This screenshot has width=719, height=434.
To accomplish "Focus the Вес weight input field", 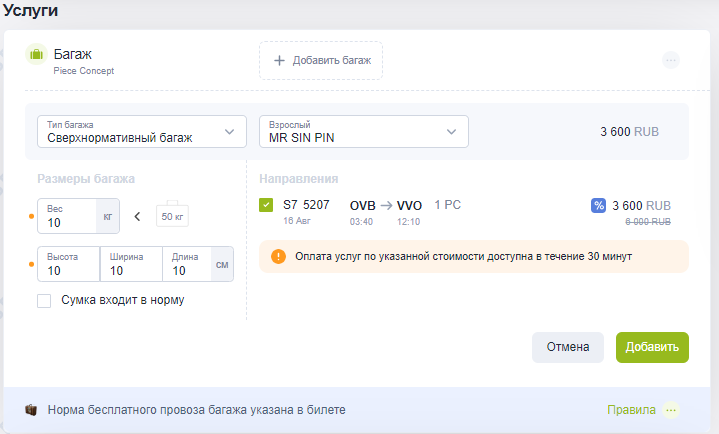I will point(67,216).
